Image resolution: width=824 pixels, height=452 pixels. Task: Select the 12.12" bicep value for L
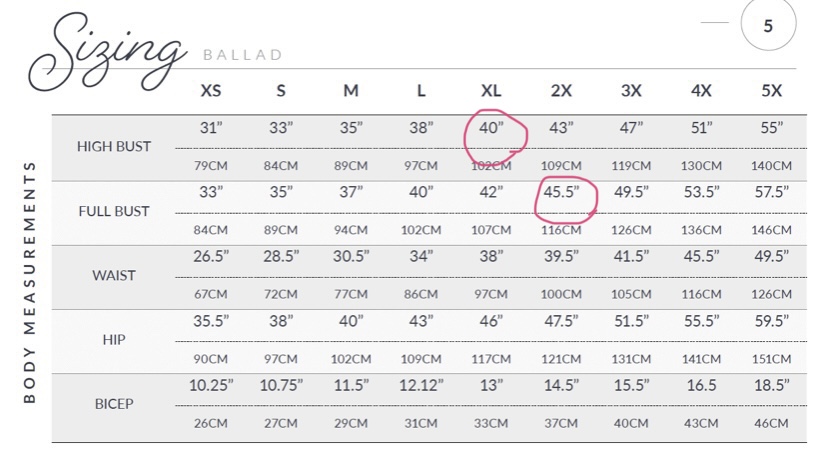coord(421,385)
